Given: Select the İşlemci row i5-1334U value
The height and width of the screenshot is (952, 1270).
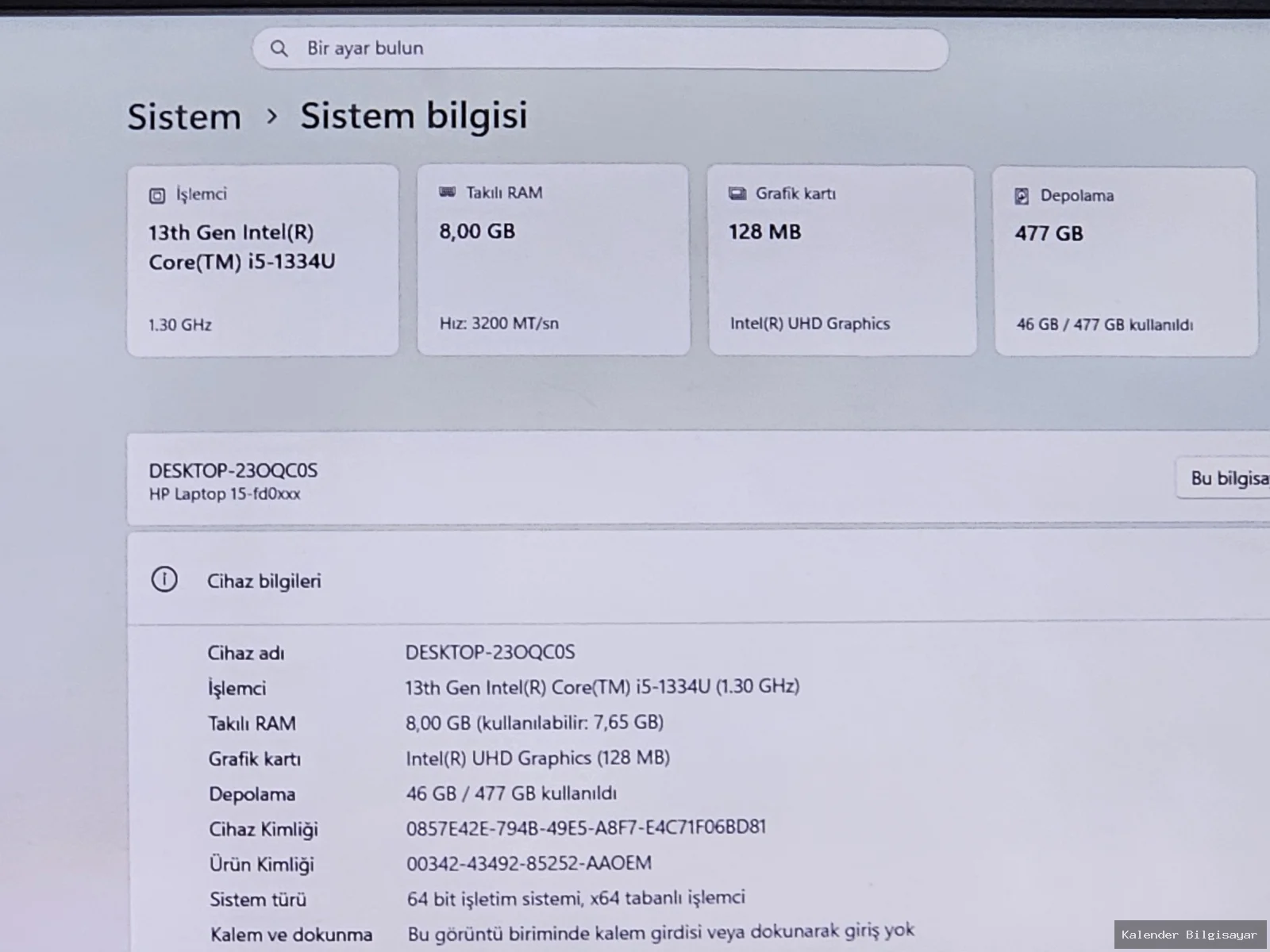Looking at the screenshot, I should [602, 687].
